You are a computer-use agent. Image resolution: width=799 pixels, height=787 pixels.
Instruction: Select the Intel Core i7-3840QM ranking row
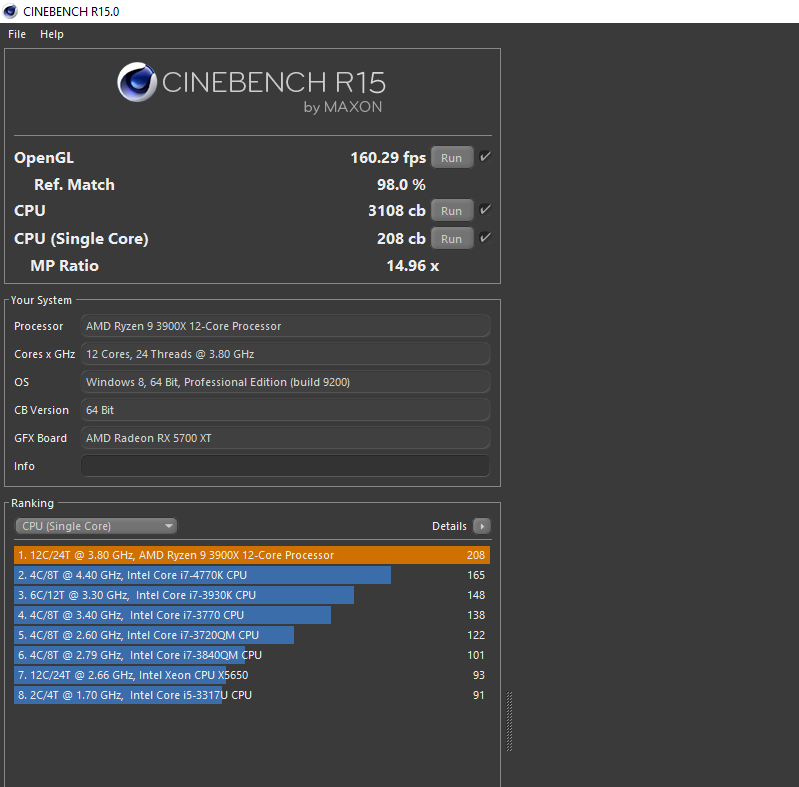pos(252,655)
